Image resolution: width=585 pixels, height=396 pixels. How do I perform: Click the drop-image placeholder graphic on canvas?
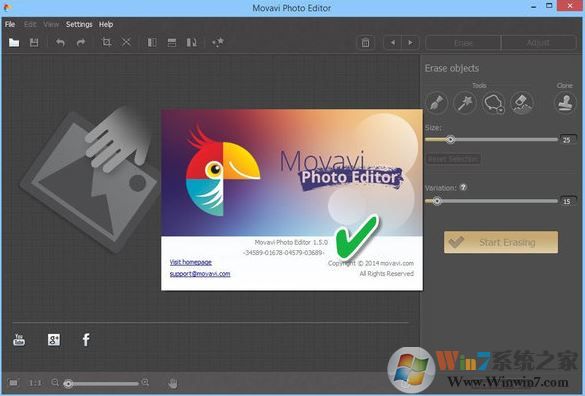click(x=90, y=179)
